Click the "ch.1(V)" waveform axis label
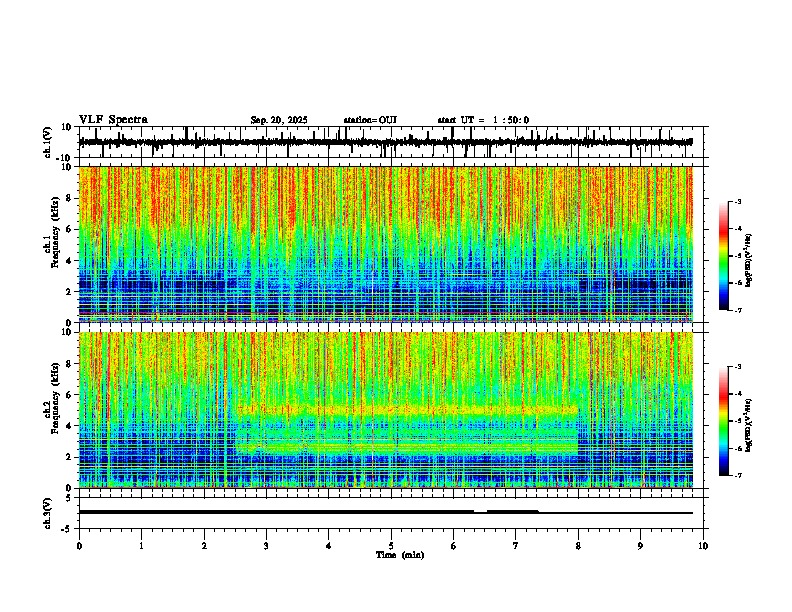 click(48, 142)
